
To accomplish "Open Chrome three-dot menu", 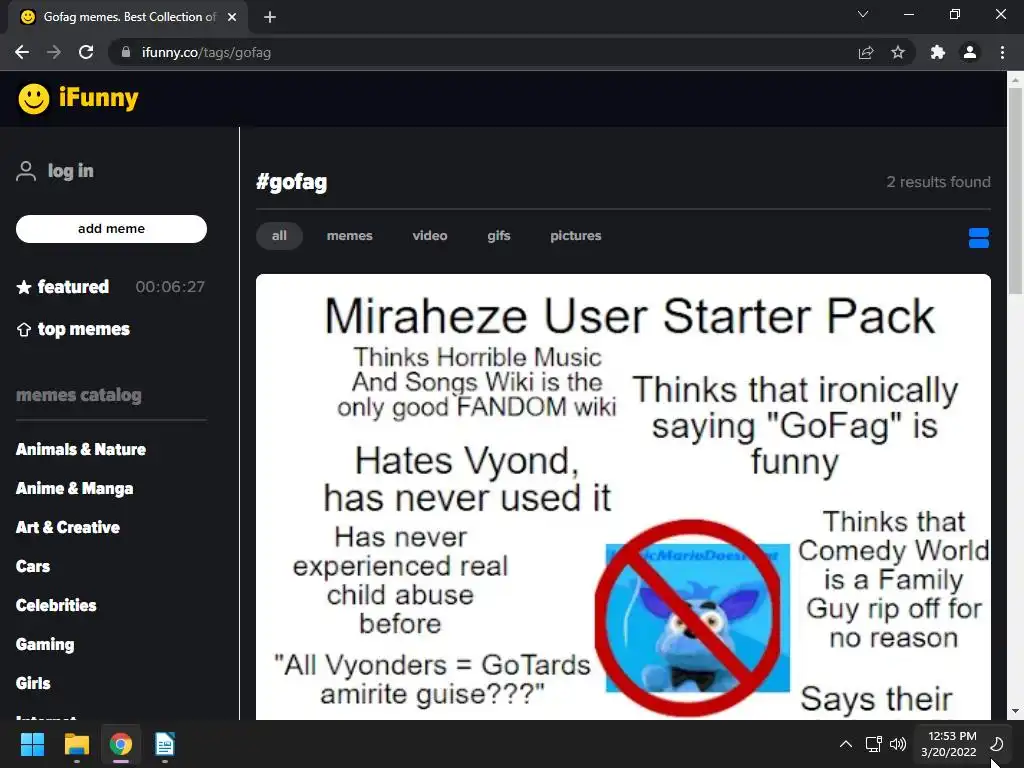I will pyautogui.click(x=1002, y=52).
